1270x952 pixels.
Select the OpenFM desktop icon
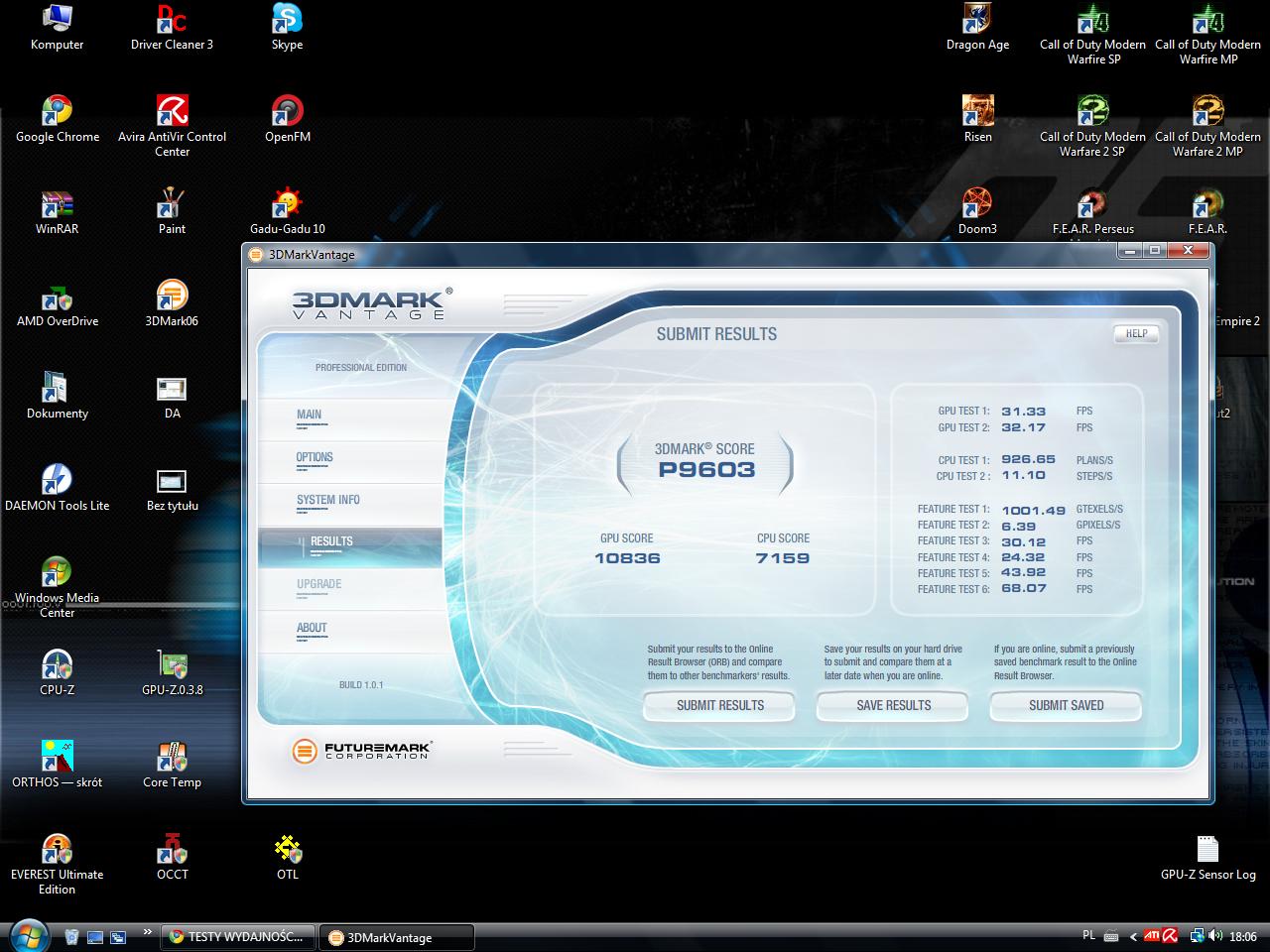[x=287, y=120]
